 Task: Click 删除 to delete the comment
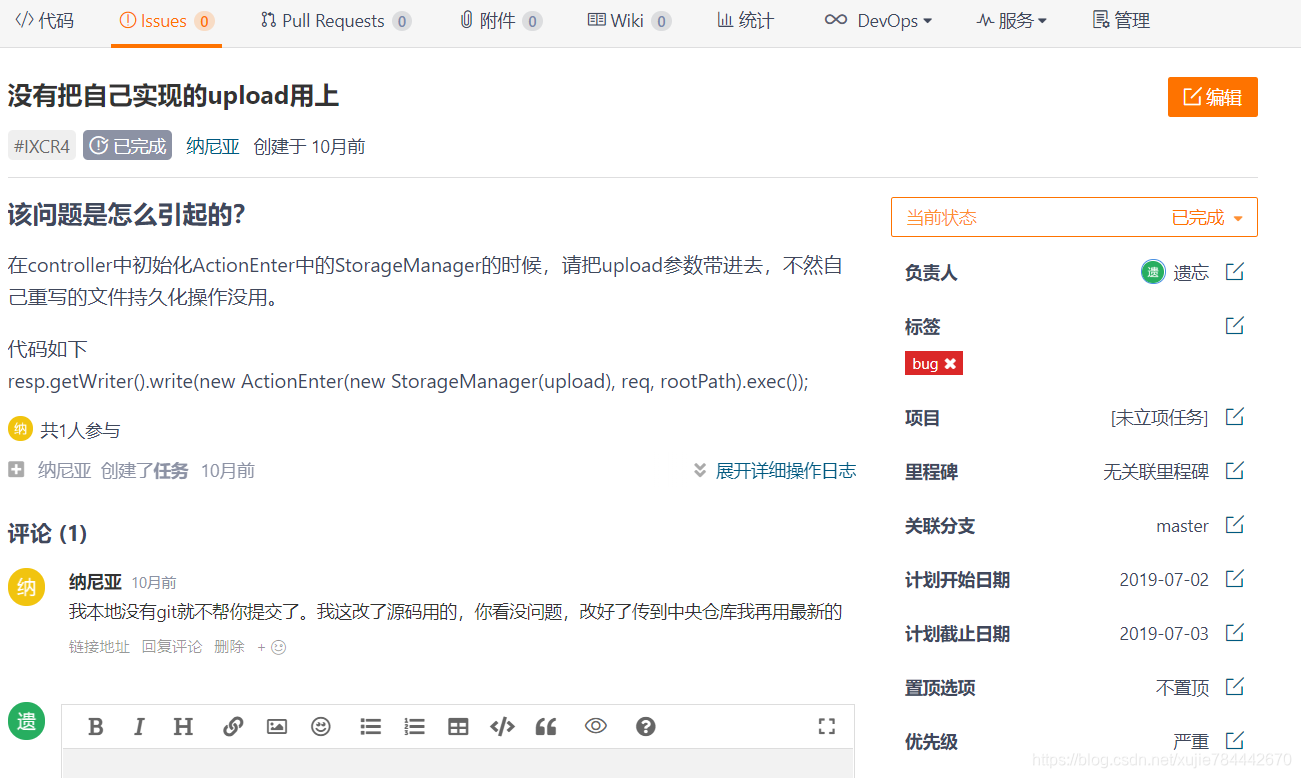229,647
